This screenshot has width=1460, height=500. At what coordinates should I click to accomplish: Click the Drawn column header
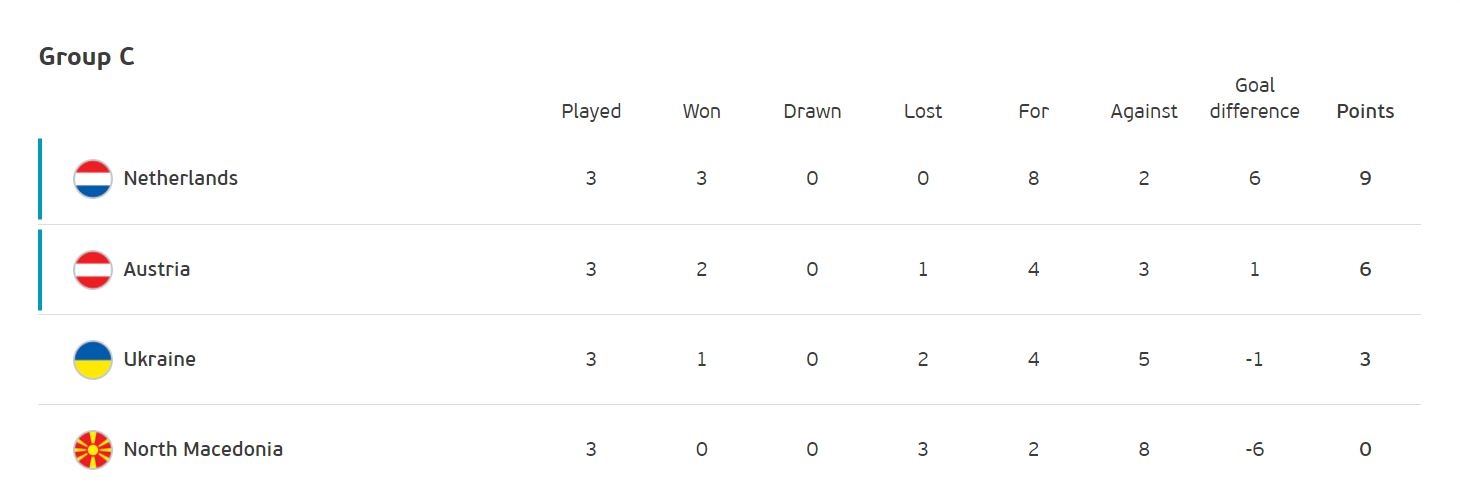point(812,111)
